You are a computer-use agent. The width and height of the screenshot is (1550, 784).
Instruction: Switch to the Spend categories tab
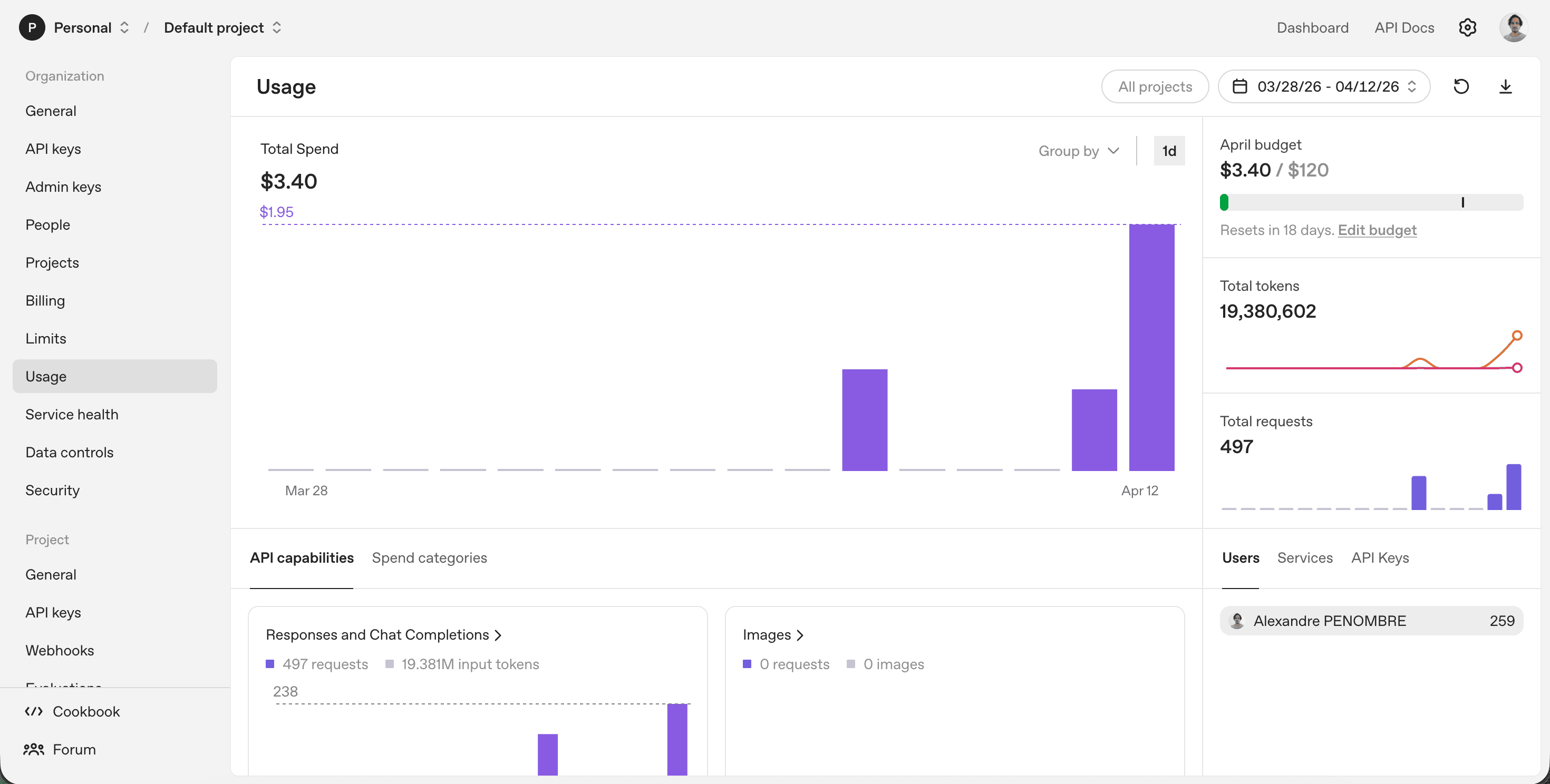point(429,558)
